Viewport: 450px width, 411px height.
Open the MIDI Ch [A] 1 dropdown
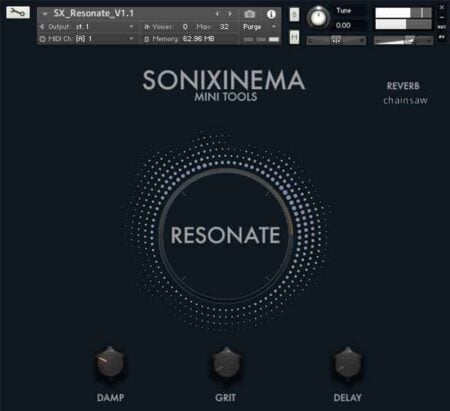(87, 39)
